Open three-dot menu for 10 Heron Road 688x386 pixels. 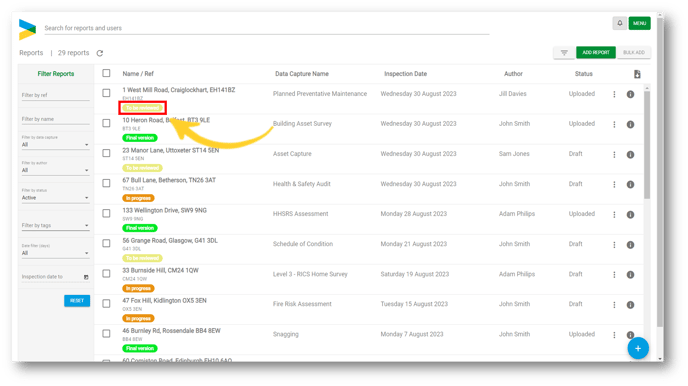(614, 125)
